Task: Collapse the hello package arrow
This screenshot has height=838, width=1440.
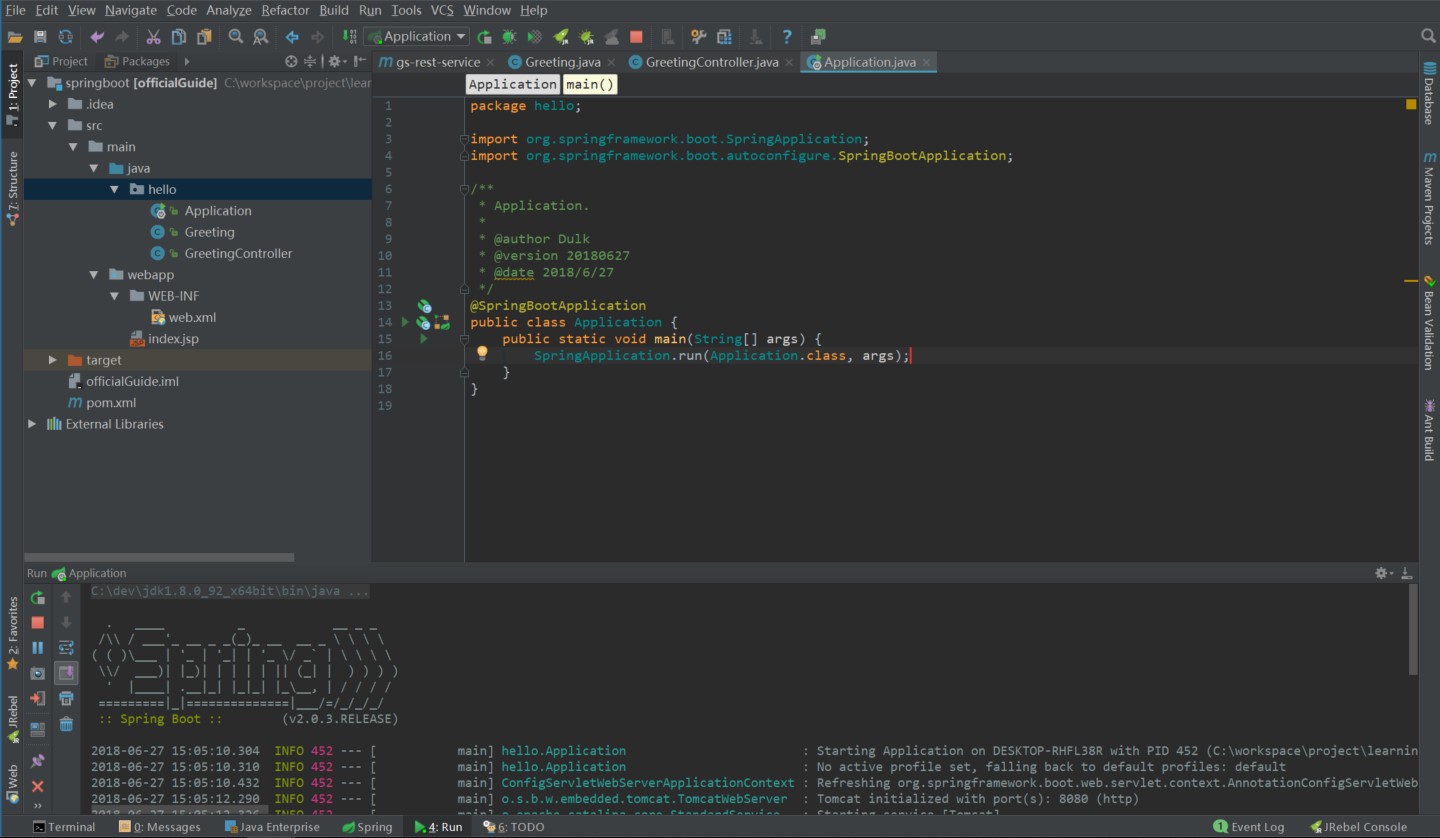Action: click(x=116, y=189)
